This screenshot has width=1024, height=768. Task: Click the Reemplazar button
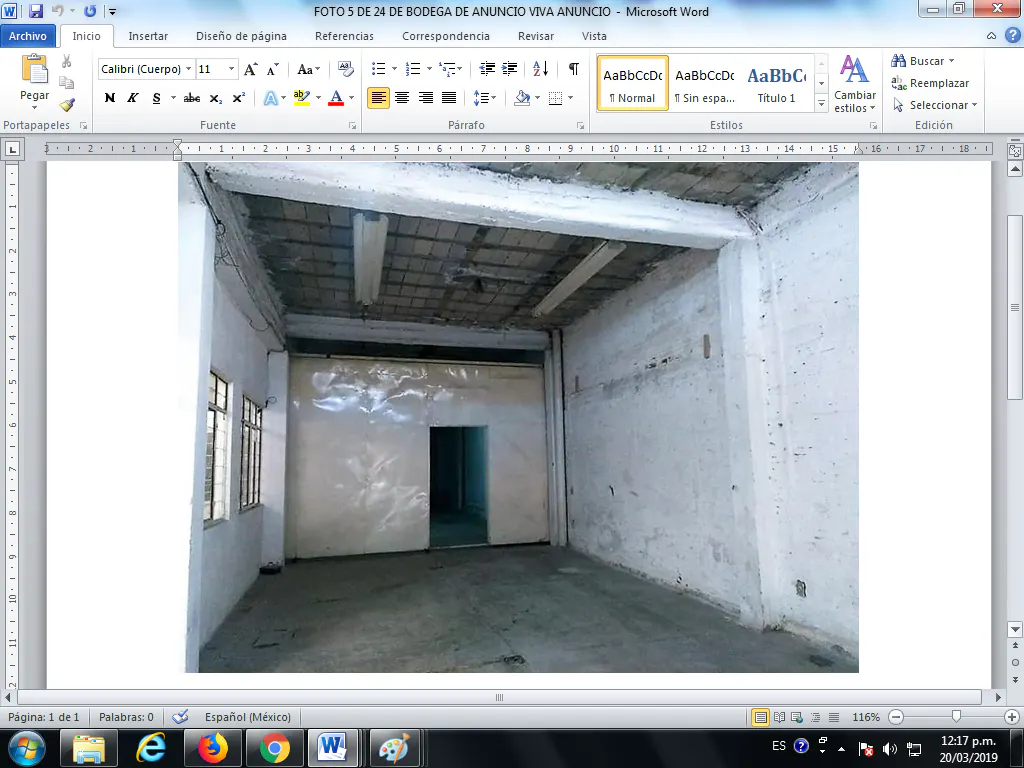[931, 83]
